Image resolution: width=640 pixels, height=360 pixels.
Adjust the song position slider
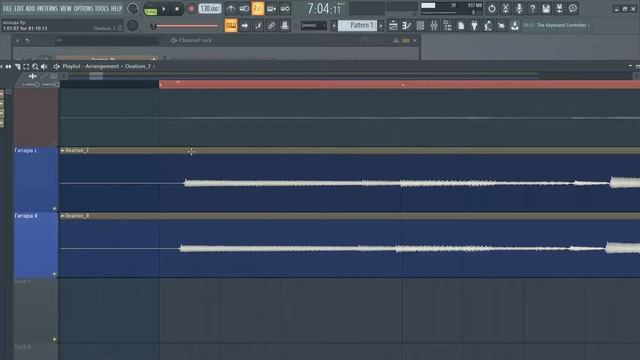coord(185,26)
